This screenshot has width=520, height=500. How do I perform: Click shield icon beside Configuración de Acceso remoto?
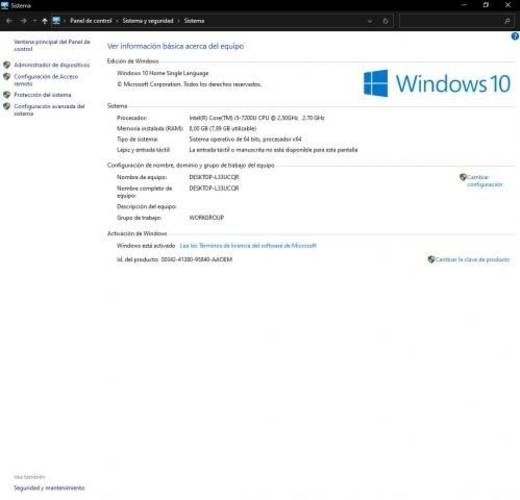[7, 77]
